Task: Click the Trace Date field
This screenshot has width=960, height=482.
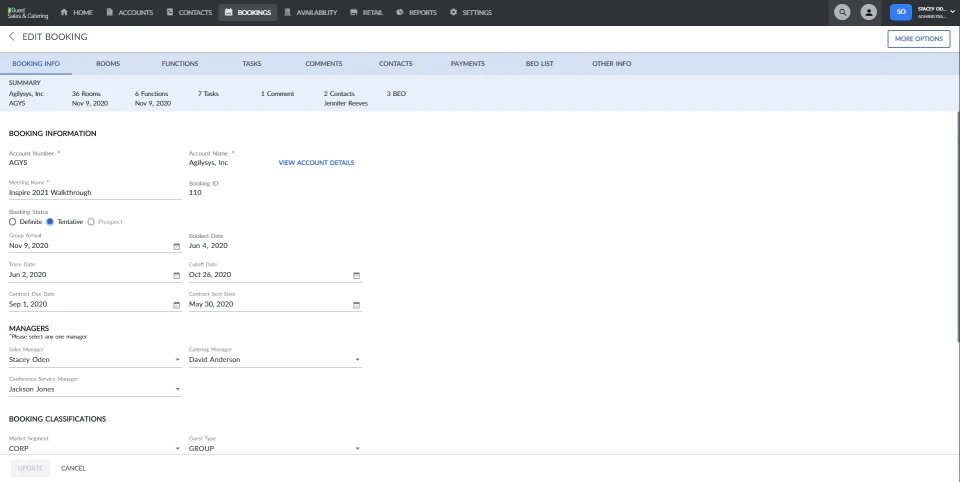Action: click(x=95, y=275)
